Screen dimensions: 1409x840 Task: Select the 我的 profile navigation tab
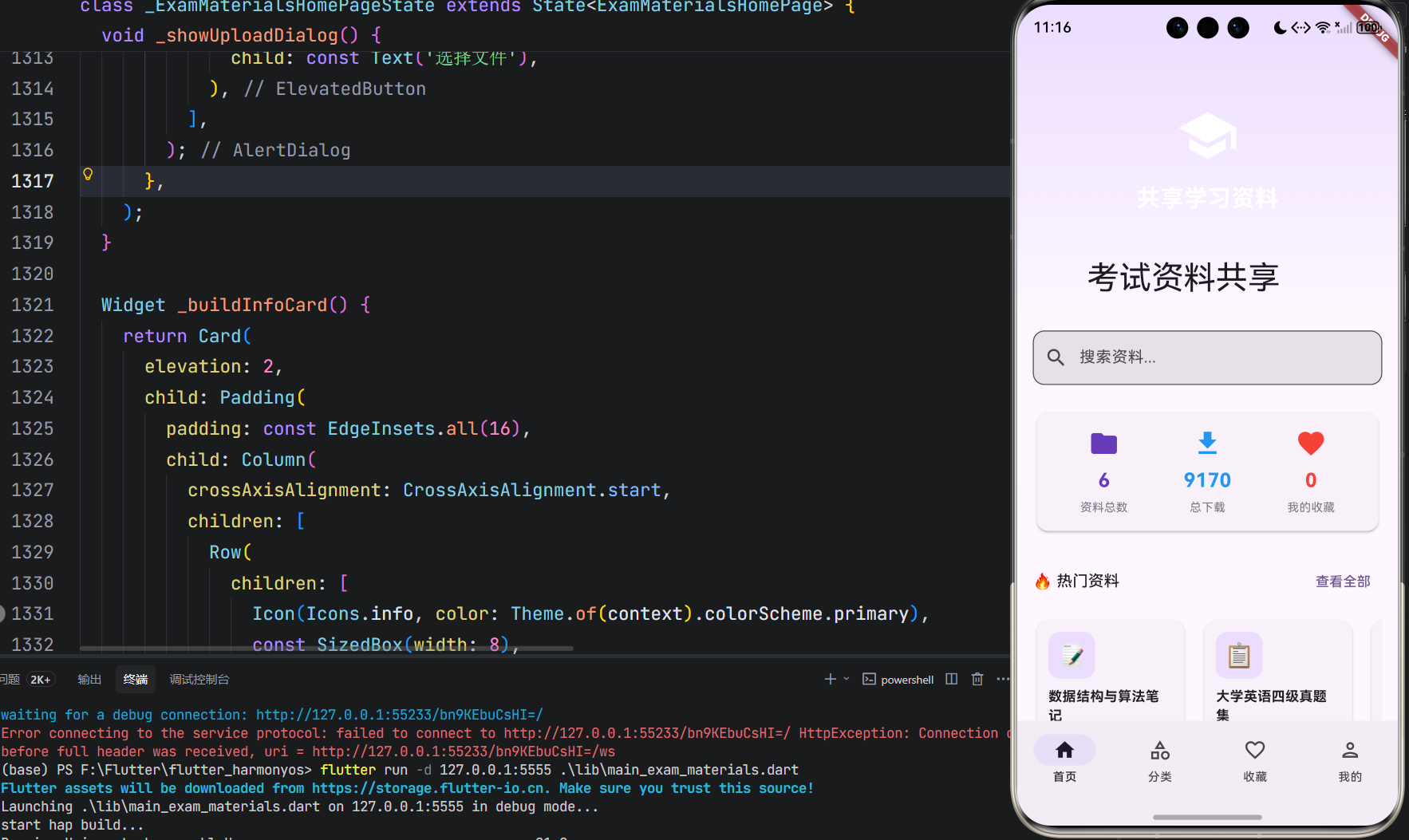point(1350,760)
